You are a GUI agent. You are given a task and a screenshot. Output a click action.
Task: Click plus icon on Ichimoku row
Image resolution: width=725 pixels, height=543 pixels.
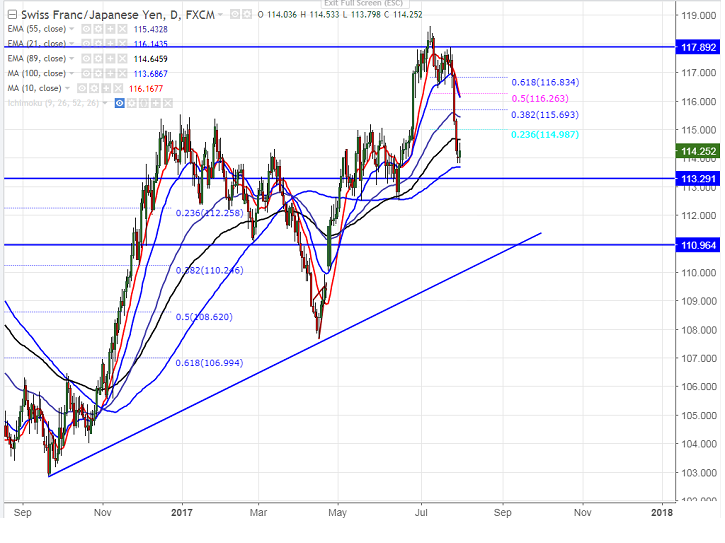[x=156, y=103]
